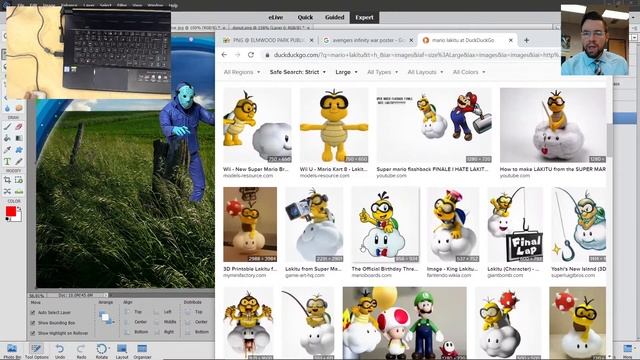The image size is (640, 360).
Task: Click the browser back arrow
Action: point(224,55)
